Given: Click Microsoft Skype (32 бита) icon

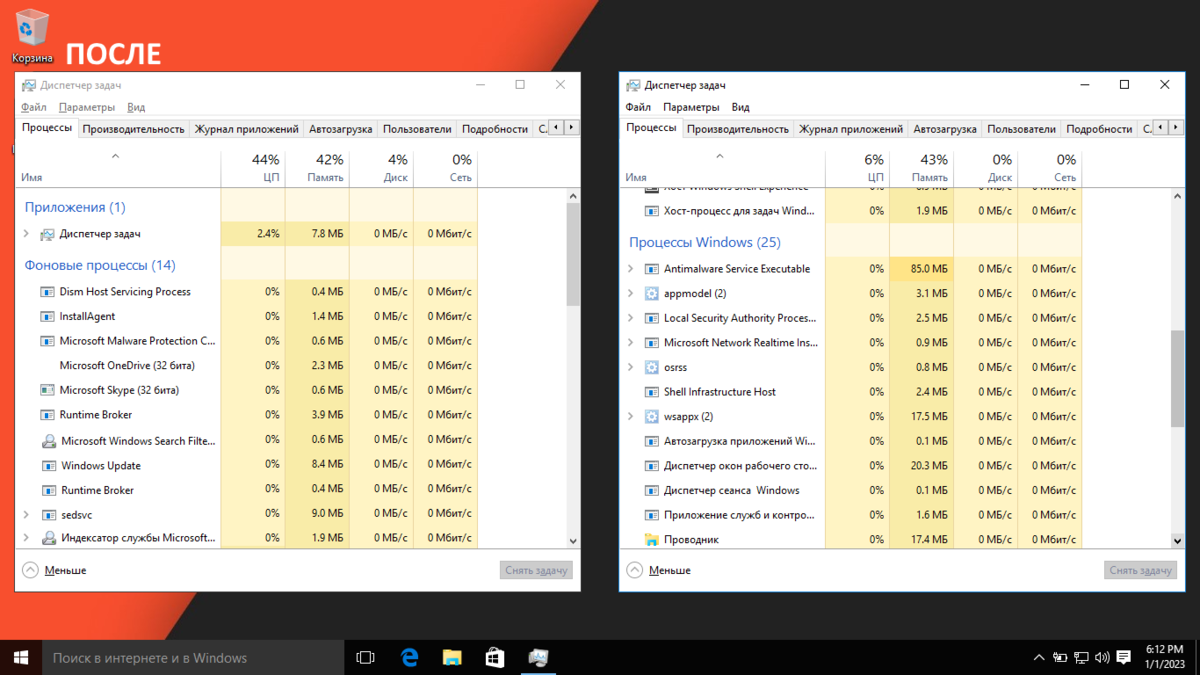Looking at the screenshot, I should point(47,390).
